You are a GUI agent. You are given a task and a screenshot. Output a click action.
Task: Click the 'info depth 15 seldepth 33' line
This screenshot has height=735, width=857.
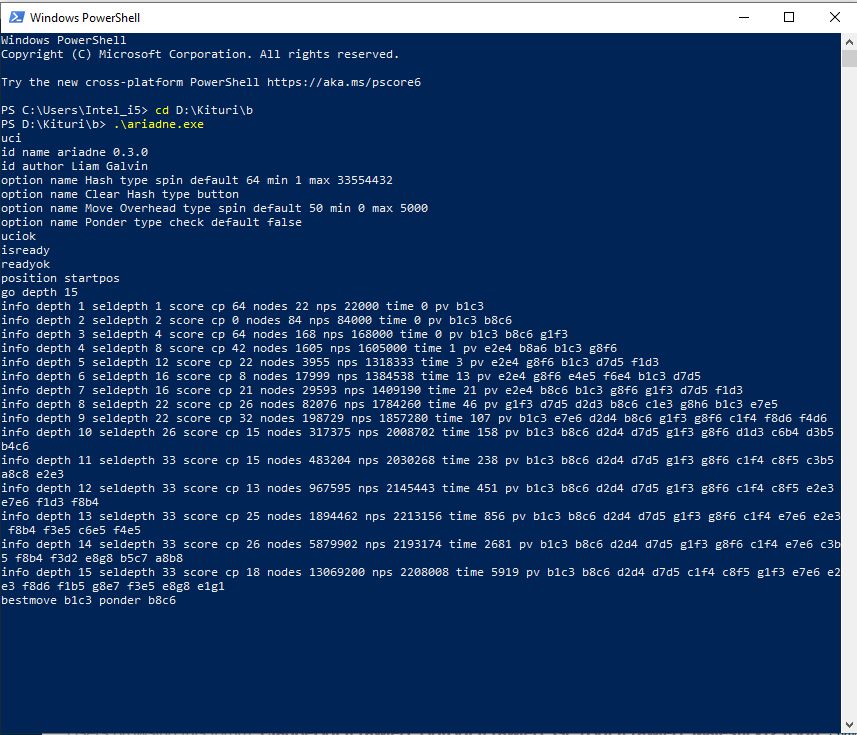(420, 579)
